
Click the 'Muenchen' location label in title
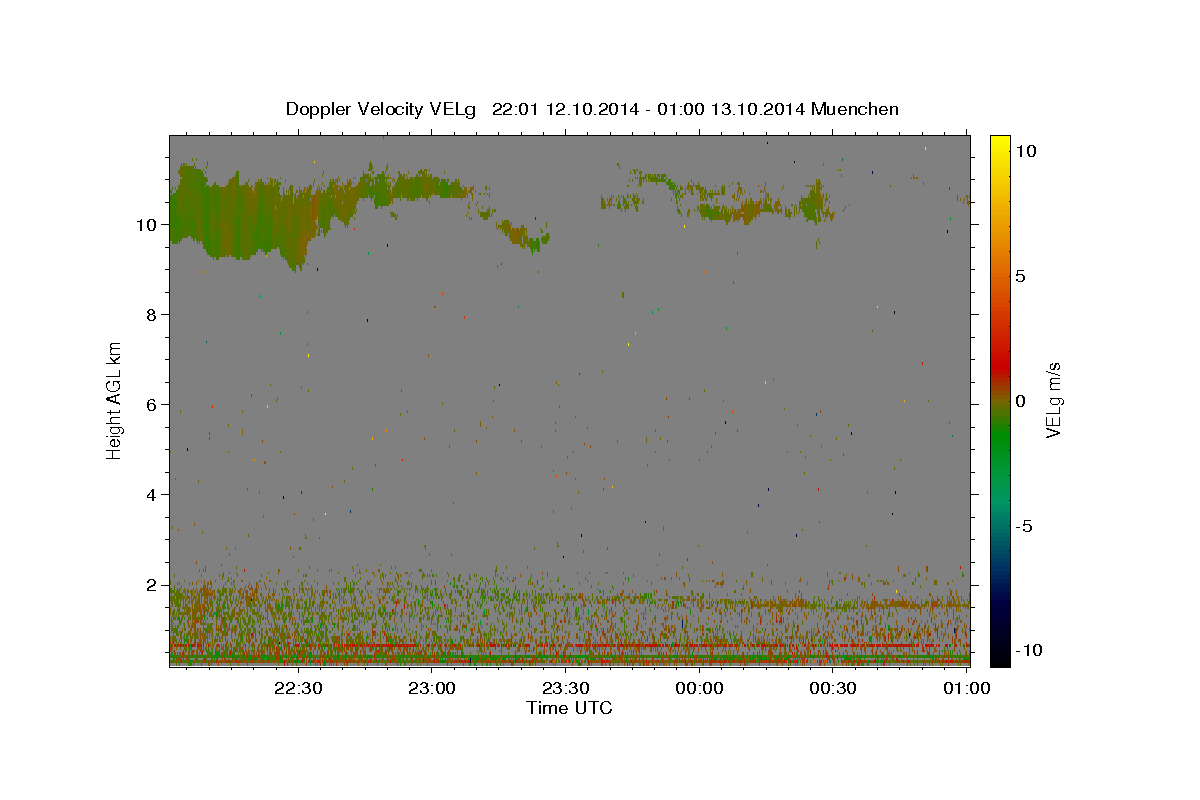pos(855,109)
